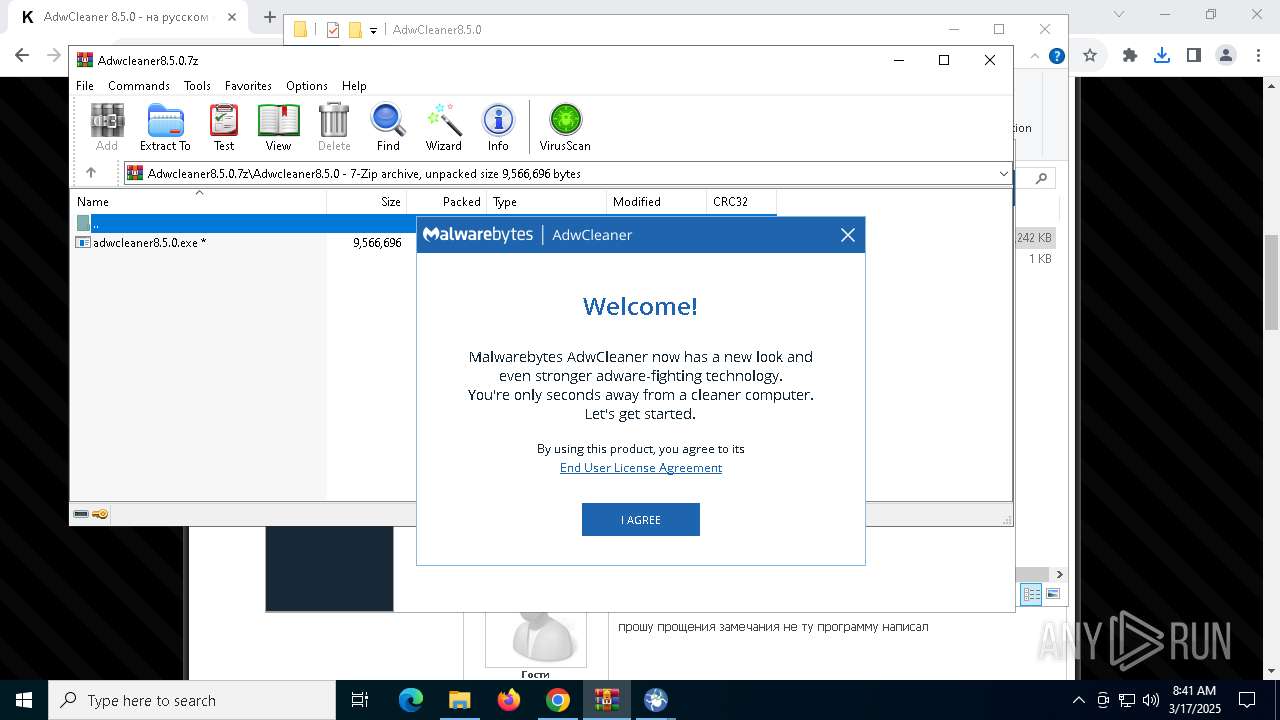Sort by CRC32 column header
The height and width of the screenshot is (720, 1280).
[741, 201]
